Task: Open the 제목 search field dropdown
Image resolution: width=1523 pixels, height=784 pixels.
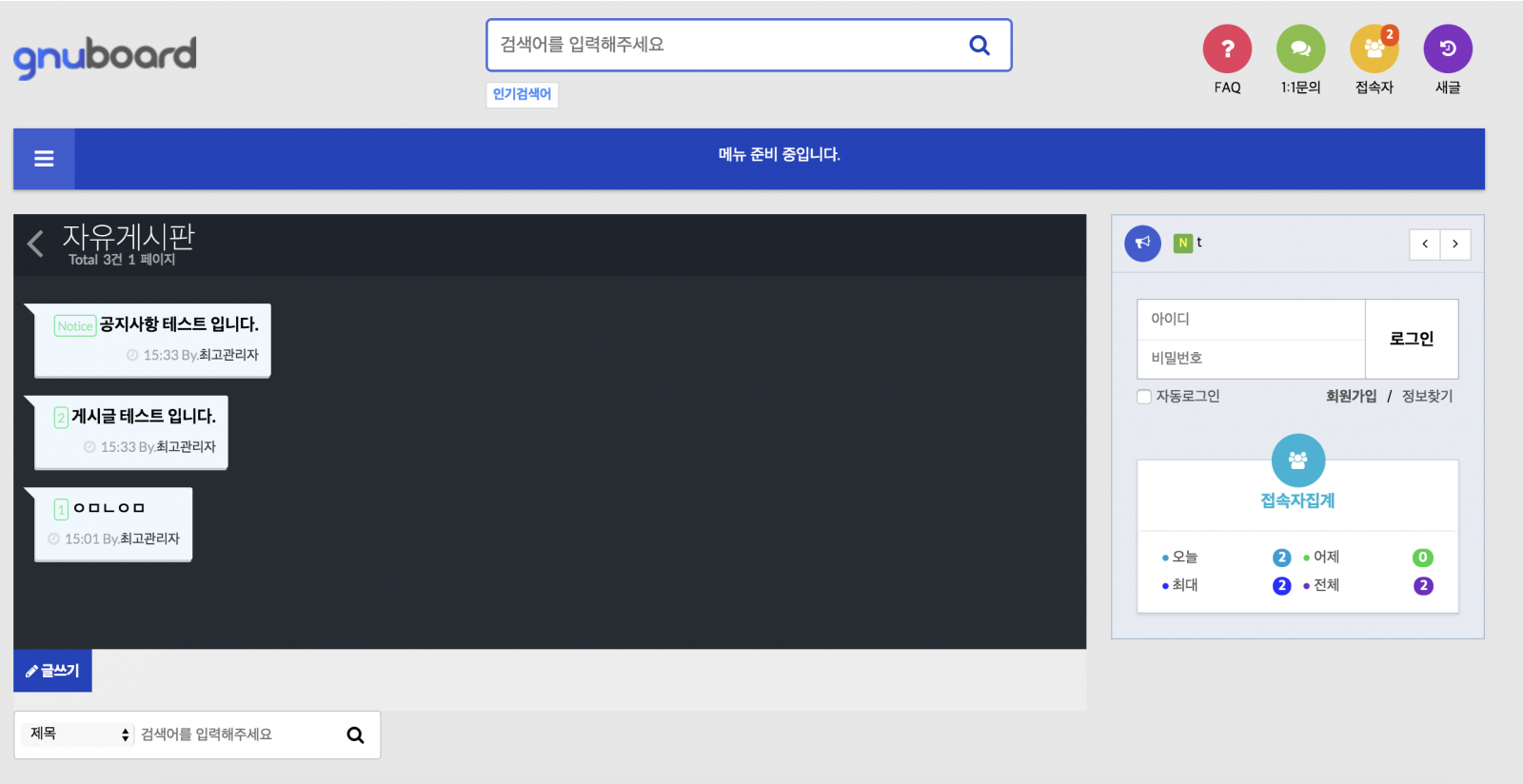Action: coord(79,734)
